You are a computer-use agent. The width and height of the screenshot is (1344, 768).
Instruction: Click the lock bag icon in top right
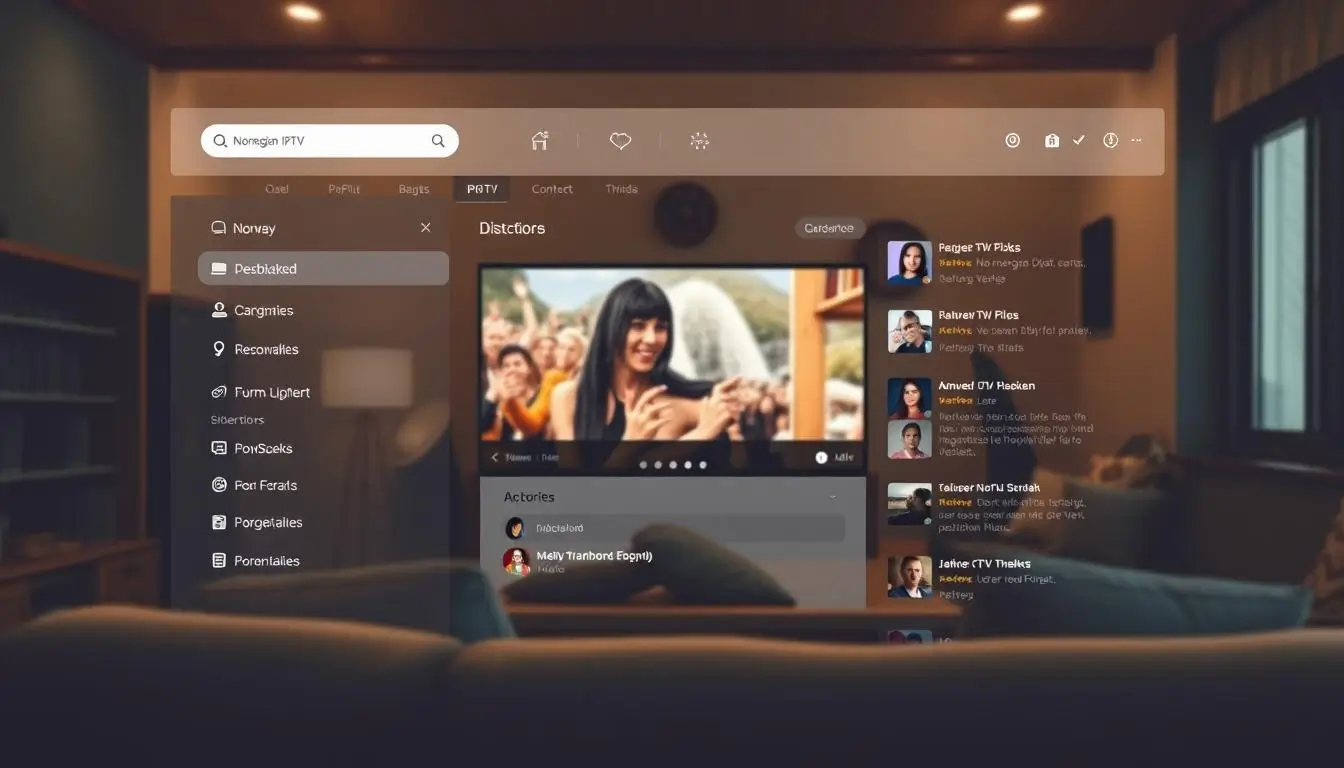[x=1051, y=141]
